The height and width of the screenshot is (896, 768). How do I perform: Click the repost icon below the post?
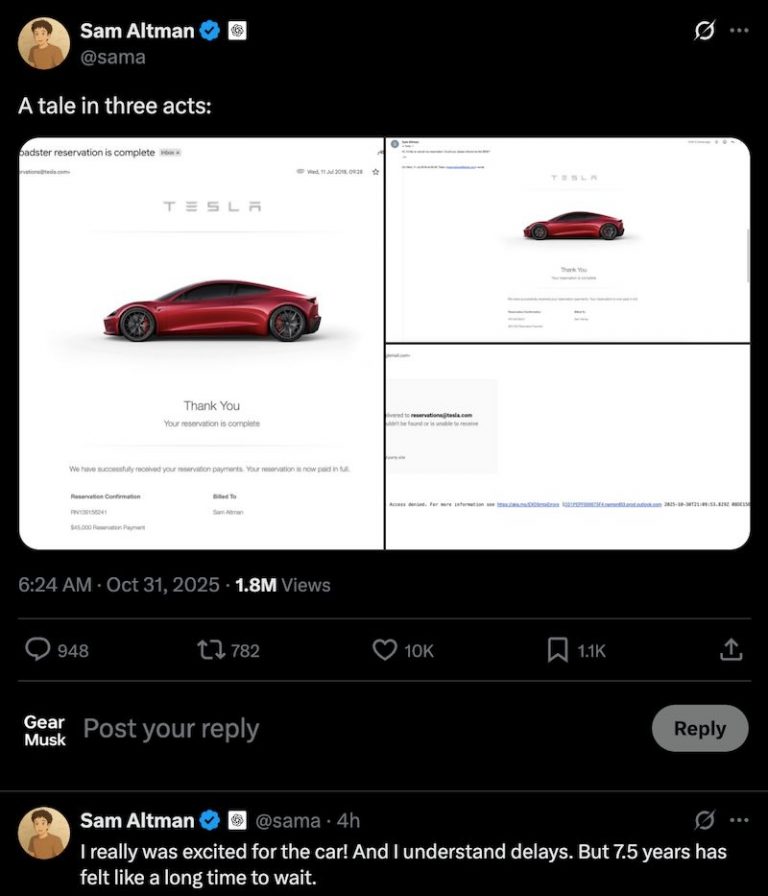[x=210, y=650]
